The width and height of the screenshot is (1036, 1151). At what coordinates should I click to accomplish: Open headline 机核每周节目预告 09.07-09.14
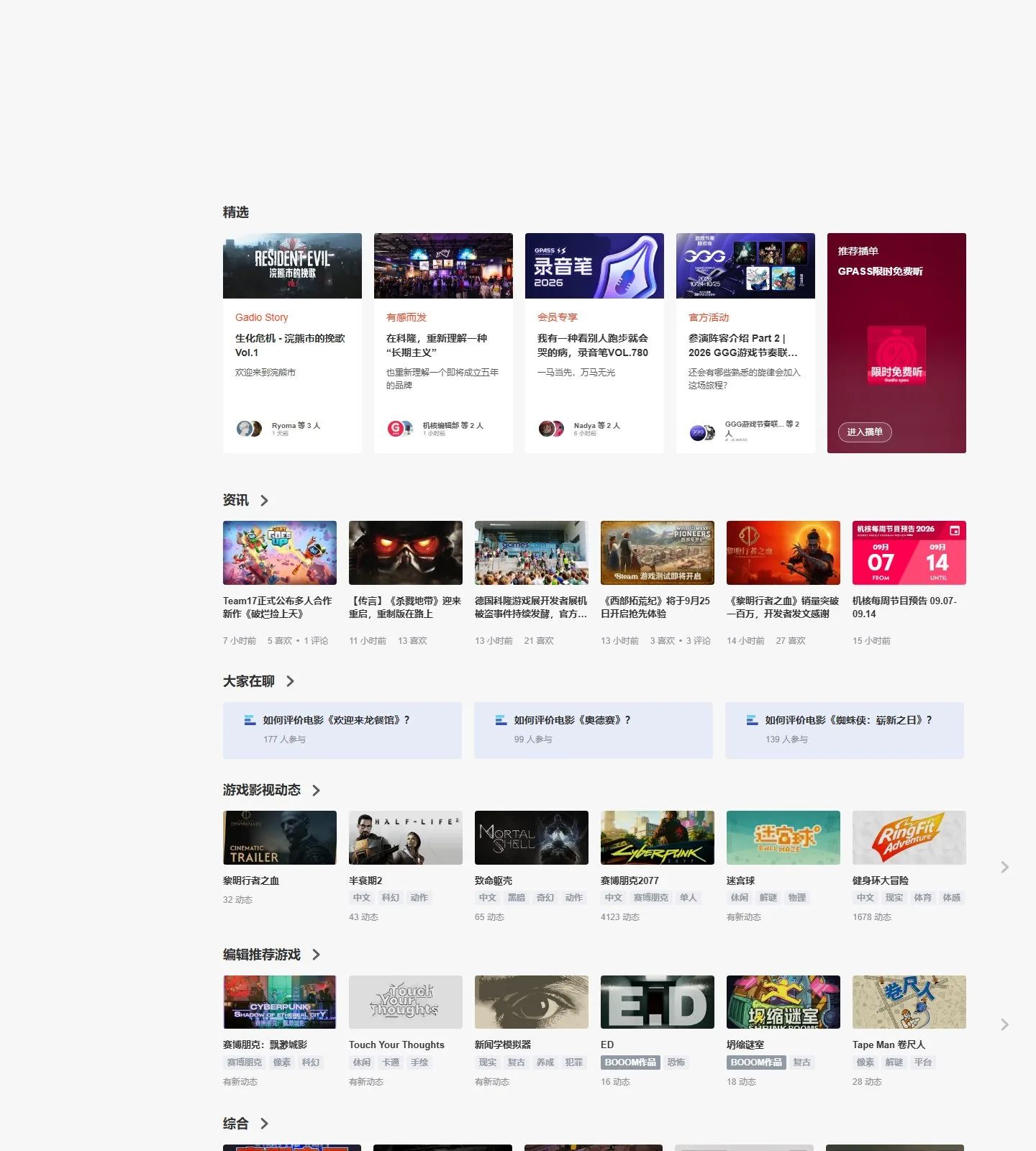[x=905, y=607]
